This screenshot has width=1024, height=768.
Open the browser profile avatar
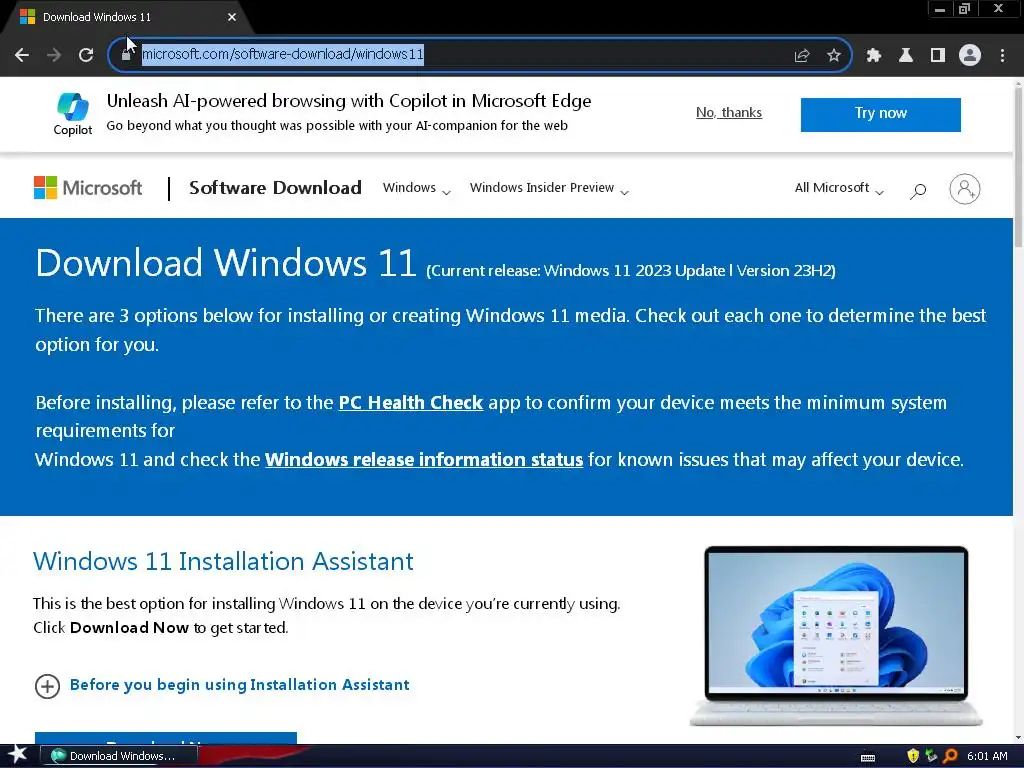pyautogui.click(x=970, y=55)
